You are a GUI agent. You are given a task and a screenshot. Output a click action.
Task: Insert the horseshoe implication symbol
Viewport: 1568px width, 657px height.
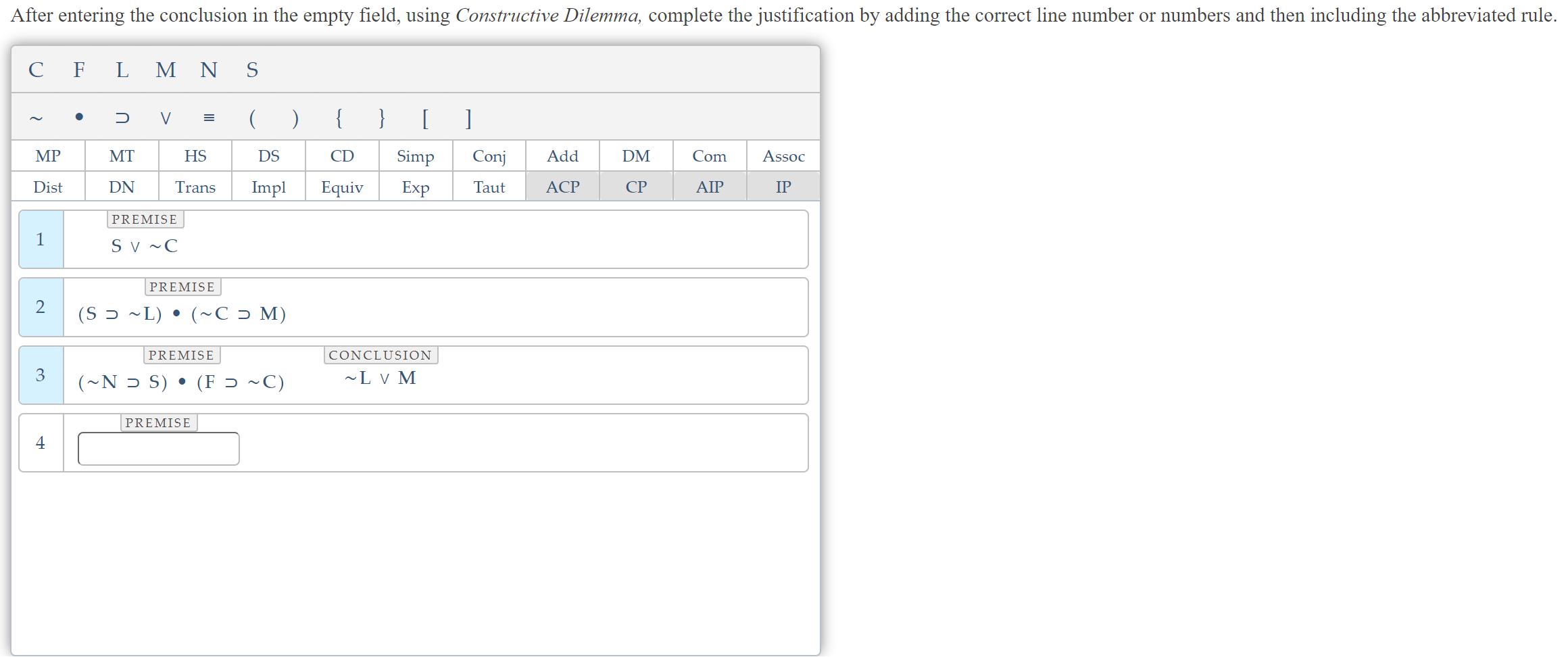click(x=122, y=118)
